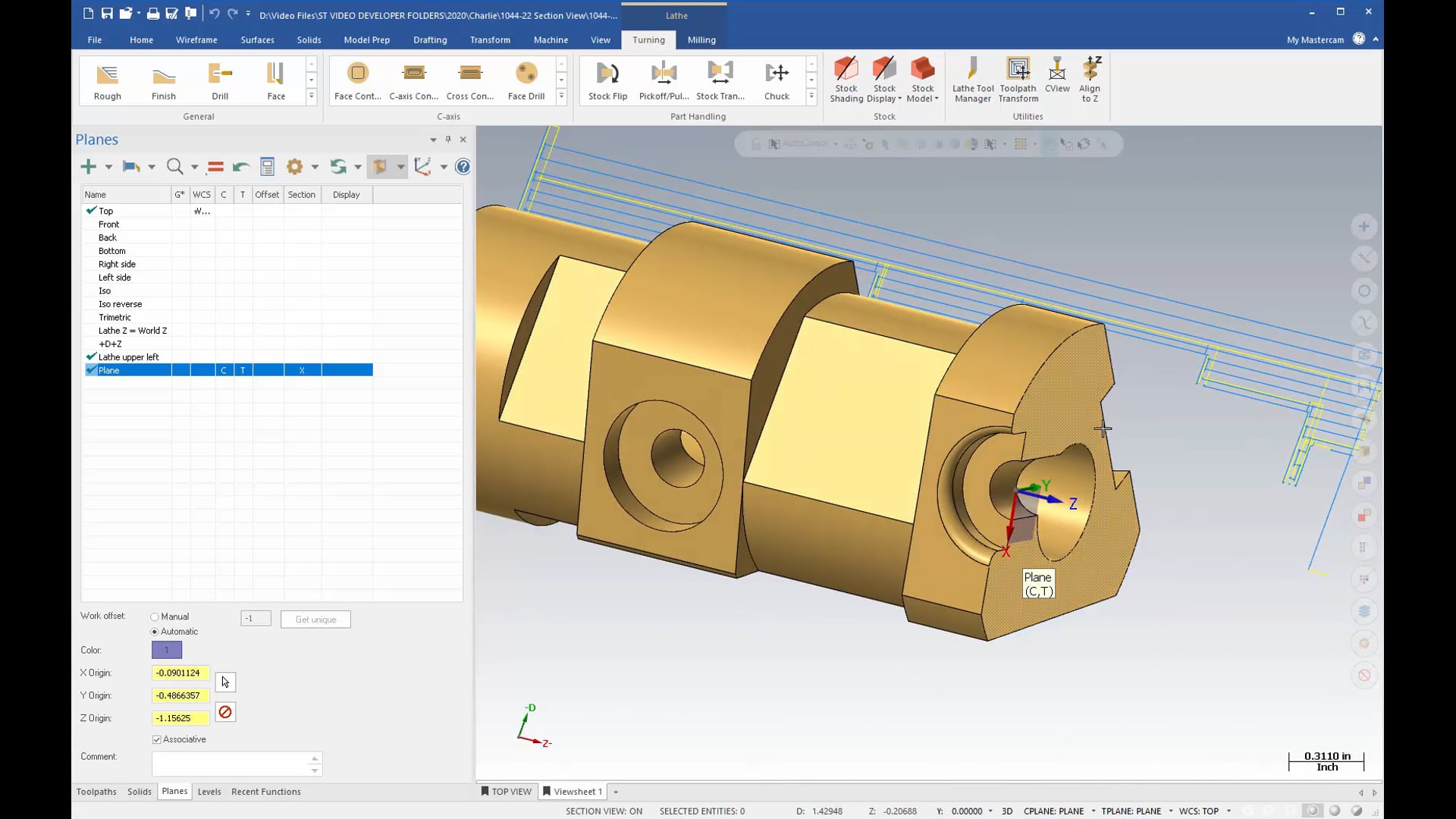
Task: Open the Turning ribbon tab
Action: (x=648, y=39)
